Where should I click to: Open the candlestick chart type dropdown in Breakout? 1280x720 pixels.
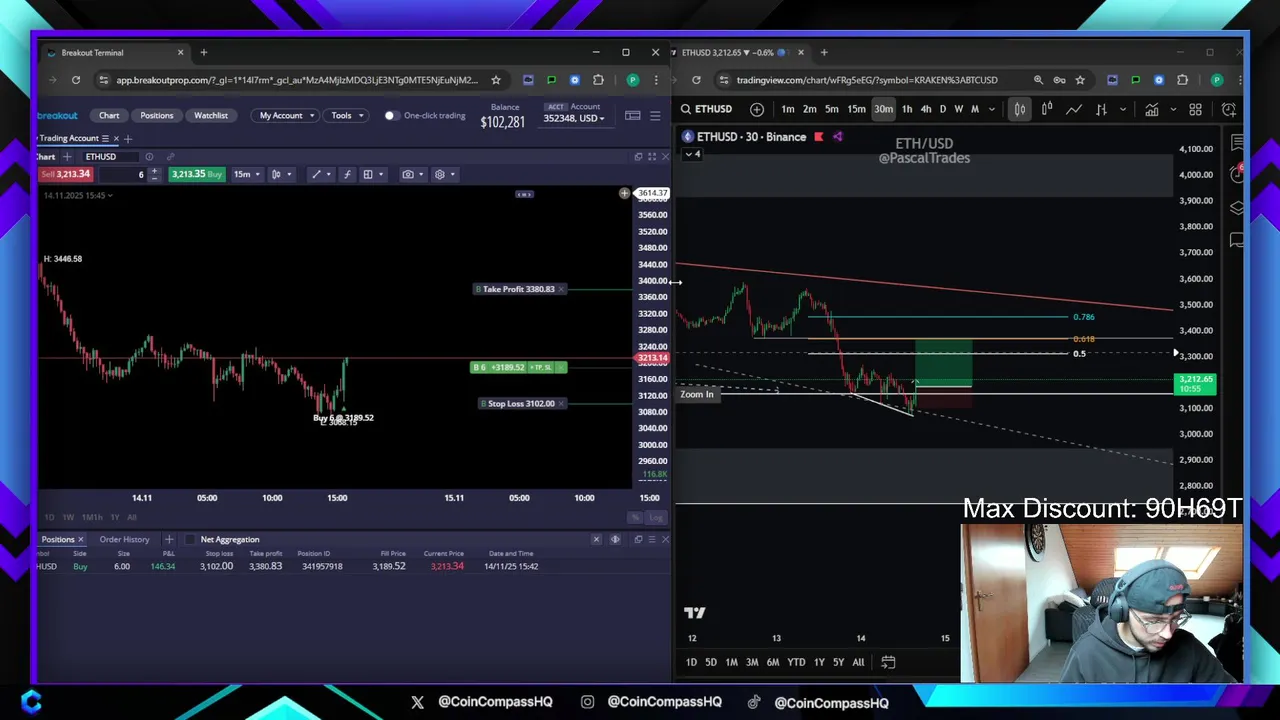click(x=282, y=174)
